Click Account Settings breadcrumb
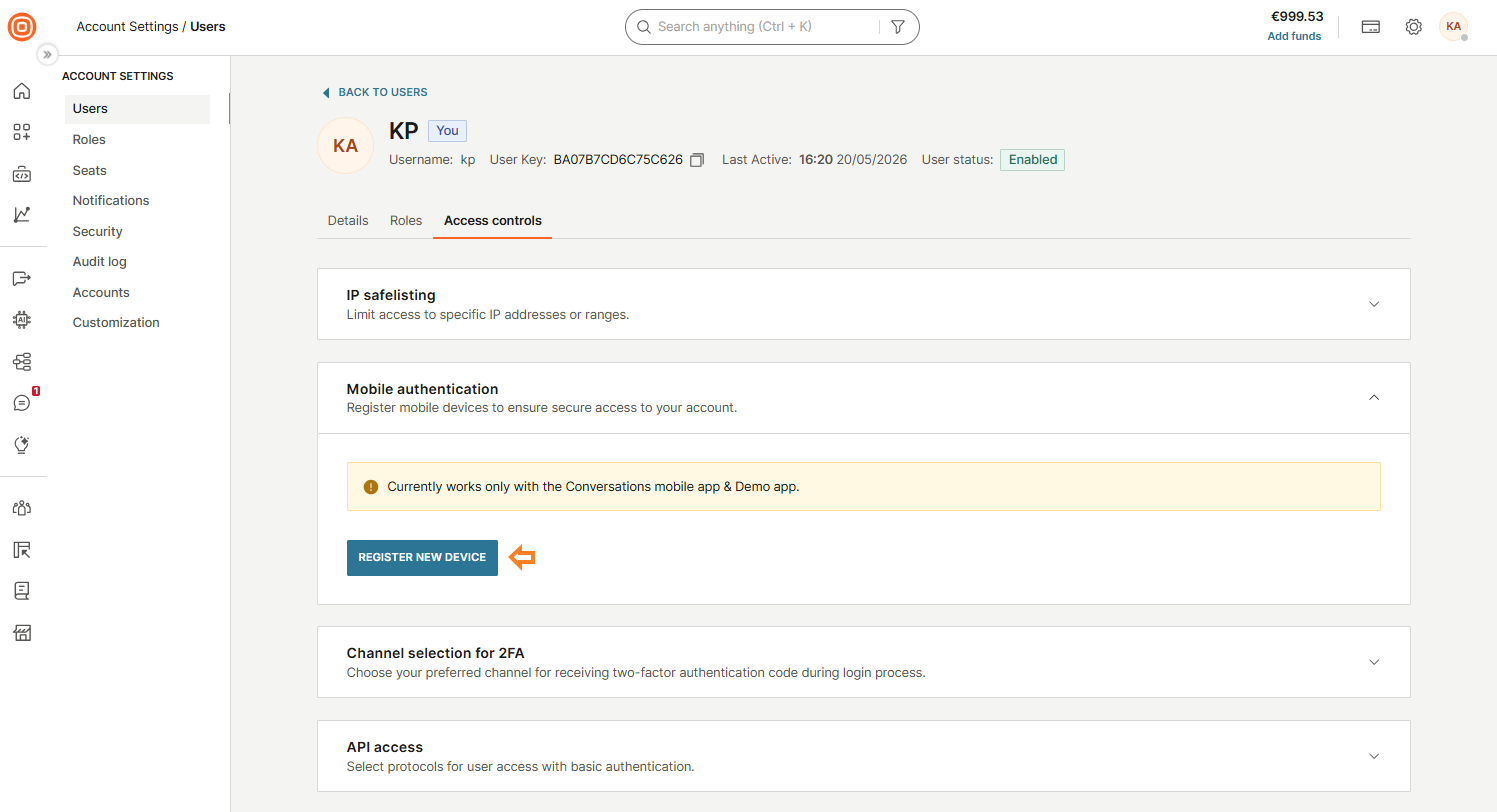1497x812 pixels. point(127,27)
